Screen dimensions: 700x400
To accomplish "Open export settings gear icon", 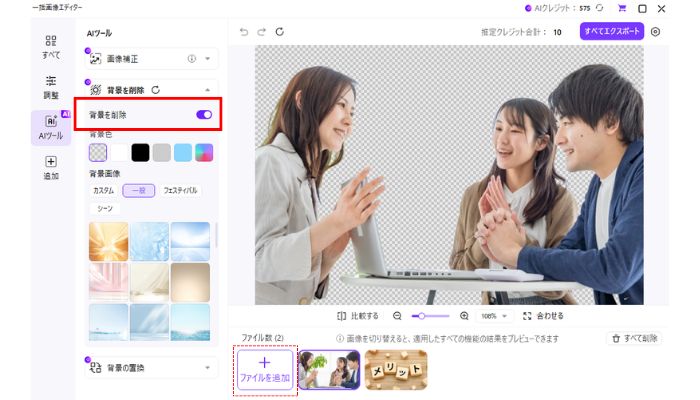I will 656,32.
